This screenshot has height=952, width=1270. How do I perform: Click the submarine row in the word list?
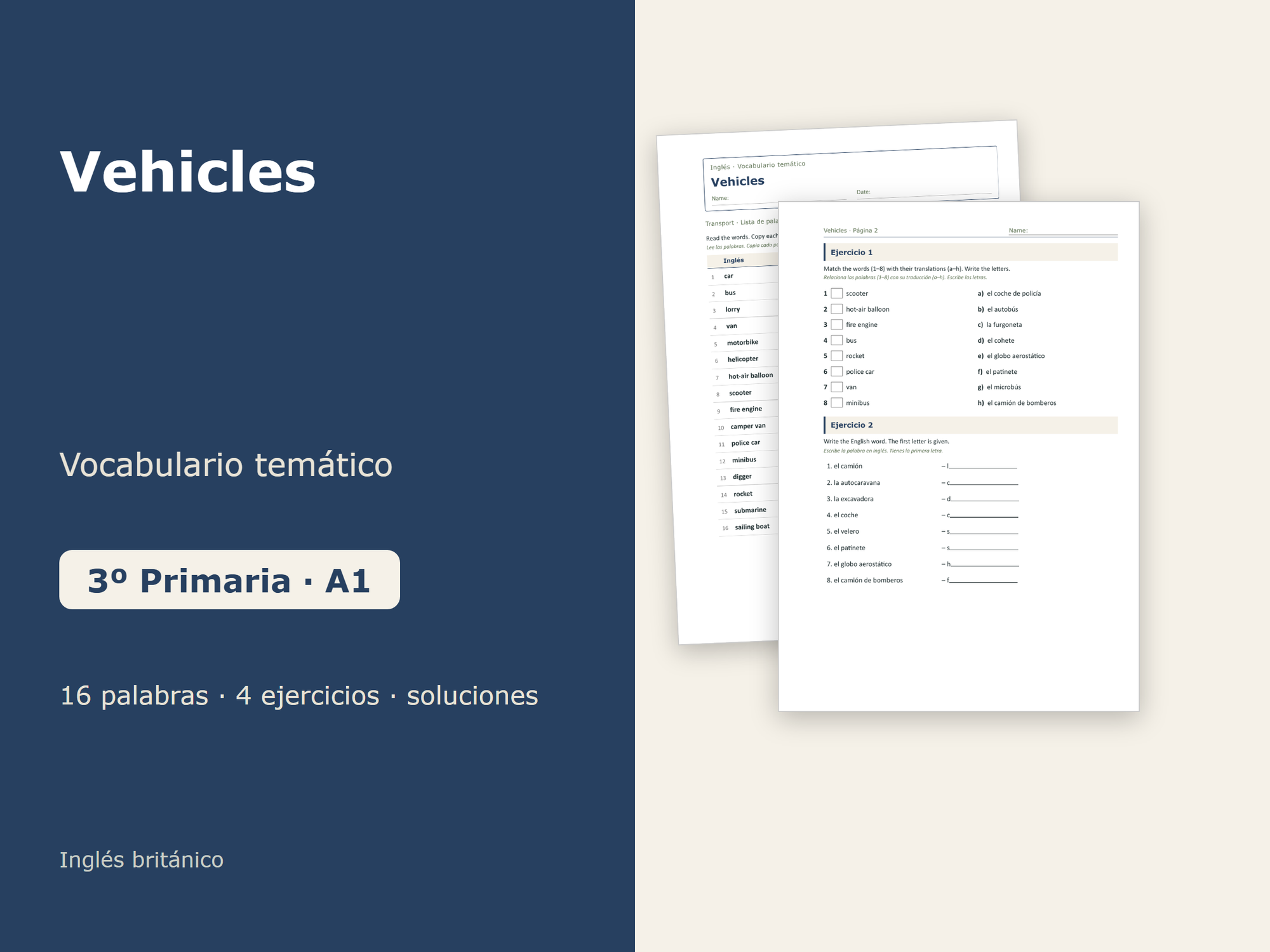749,510
